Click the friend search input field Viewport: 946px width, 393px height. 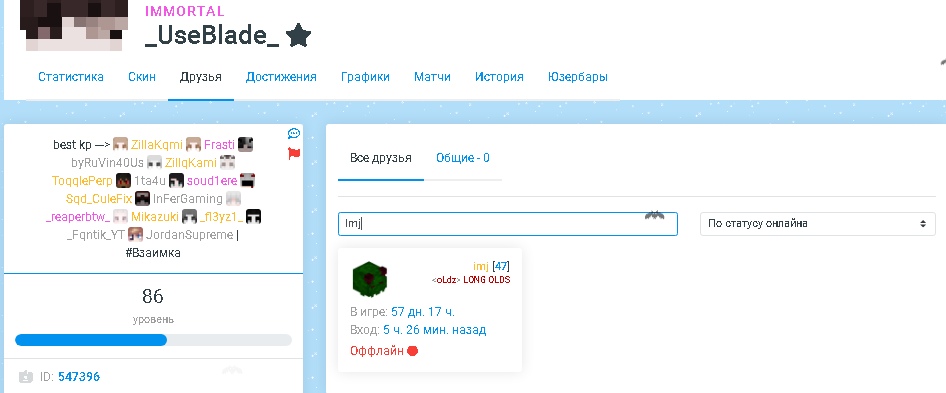(507, 223)
